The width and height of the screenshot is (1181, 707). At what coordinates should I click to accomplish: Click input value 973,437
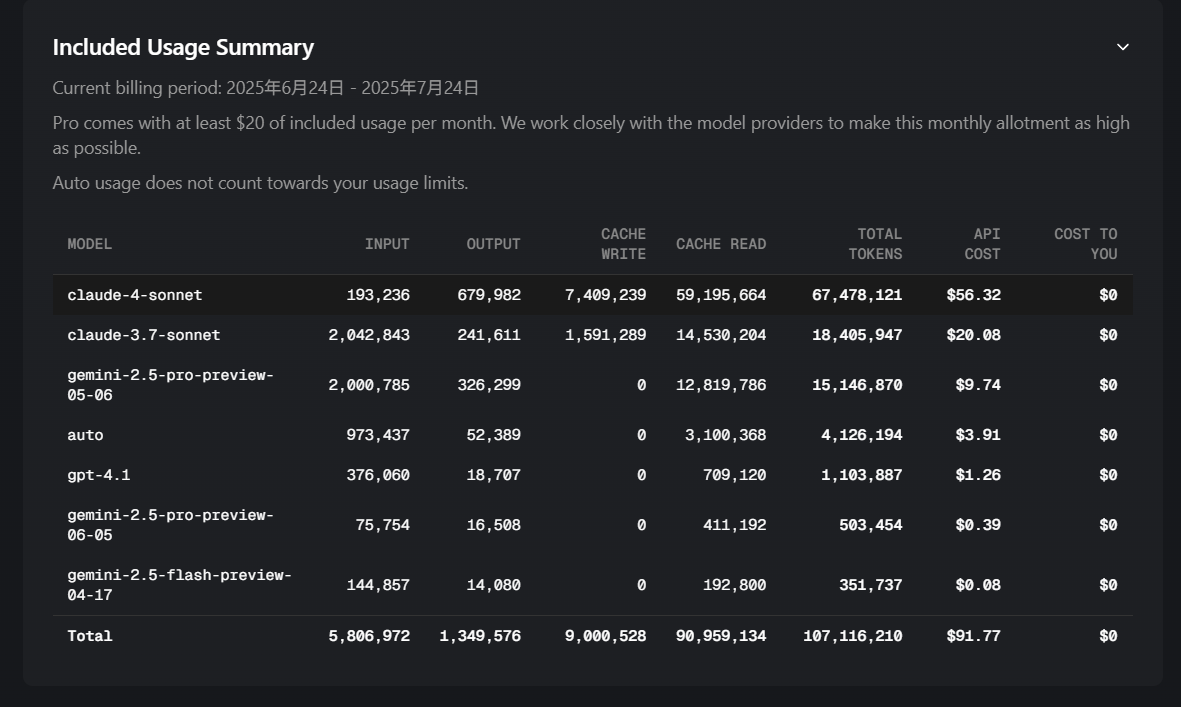click(378, 435)
